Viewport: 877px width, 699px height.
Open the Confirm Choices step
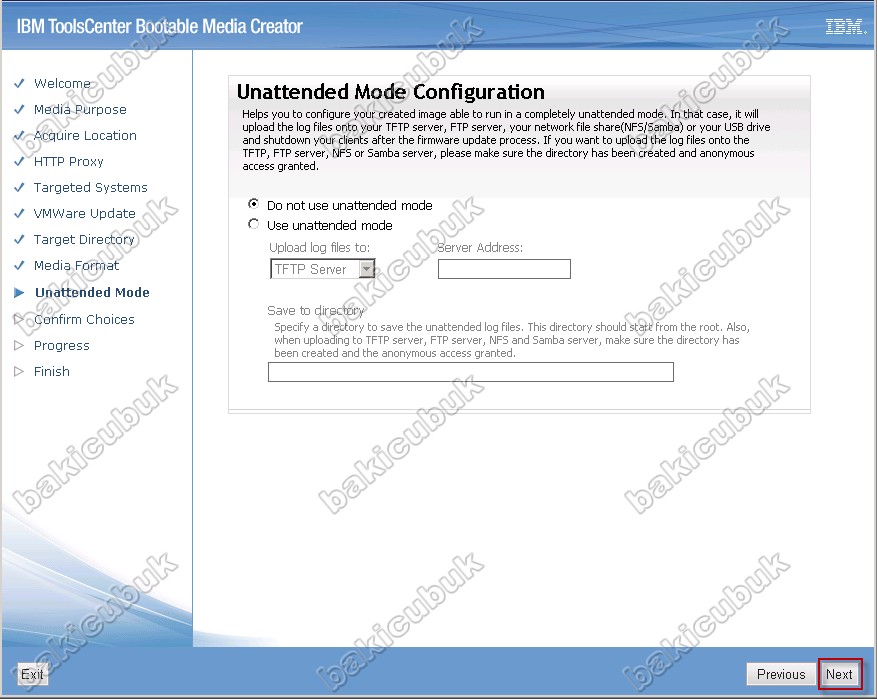84,319
